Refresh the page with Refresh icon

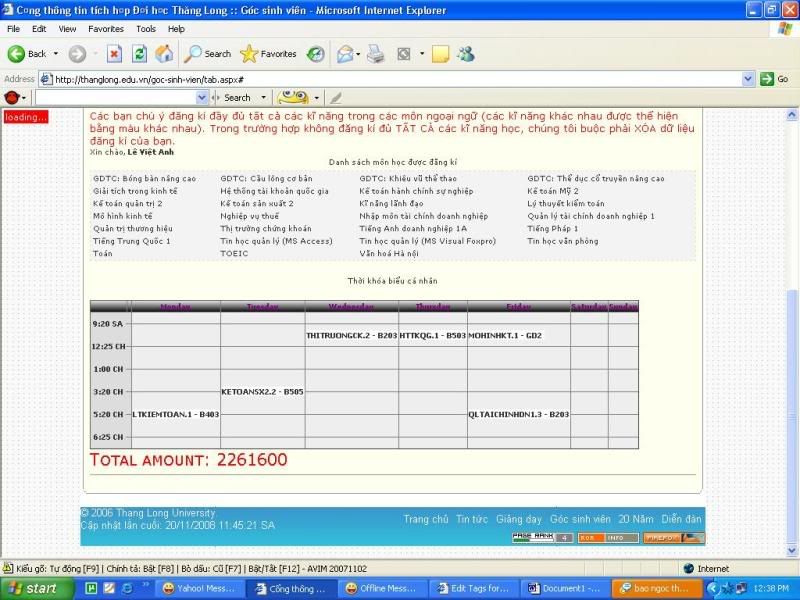(x=139, y=54)
